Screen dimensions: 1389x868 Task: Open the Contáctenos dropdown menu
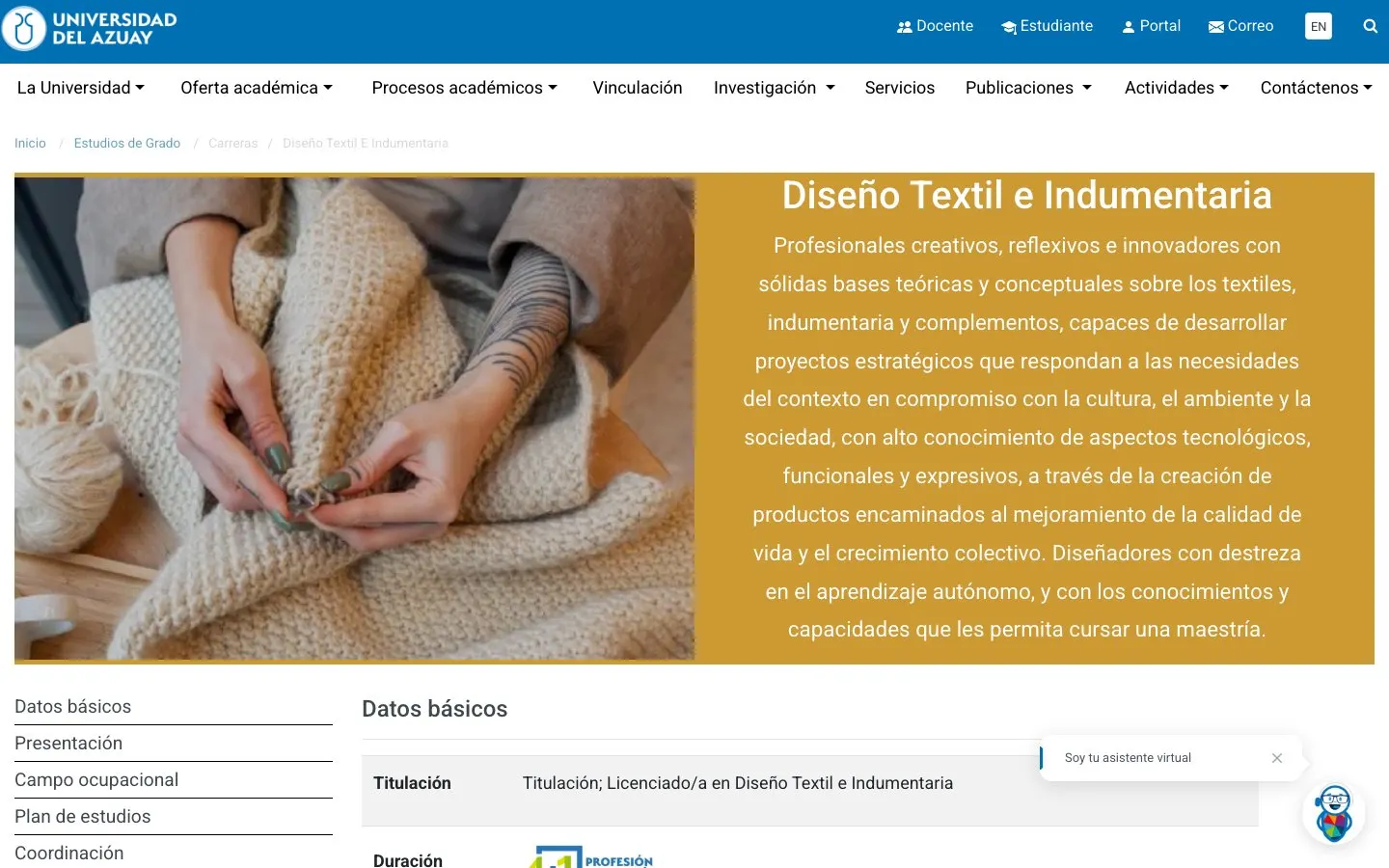click(x=1317, y=88)
